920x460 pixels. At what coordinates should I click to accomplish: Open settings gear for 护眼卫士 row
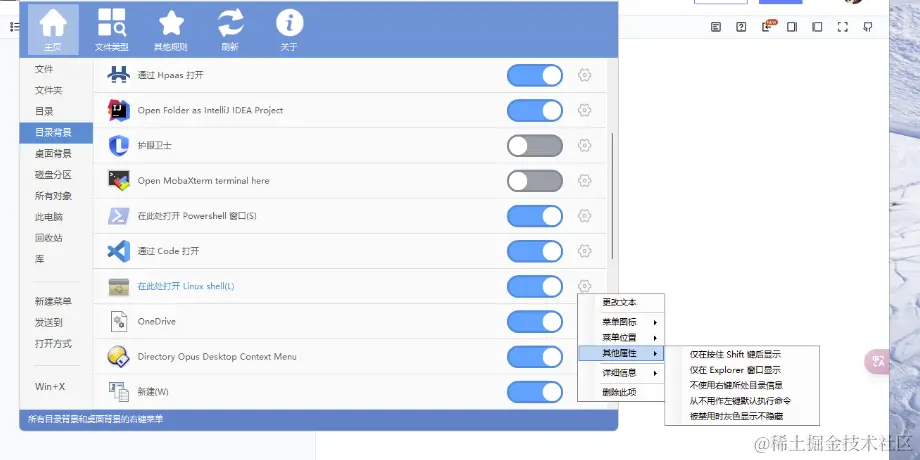coord(584,146)
